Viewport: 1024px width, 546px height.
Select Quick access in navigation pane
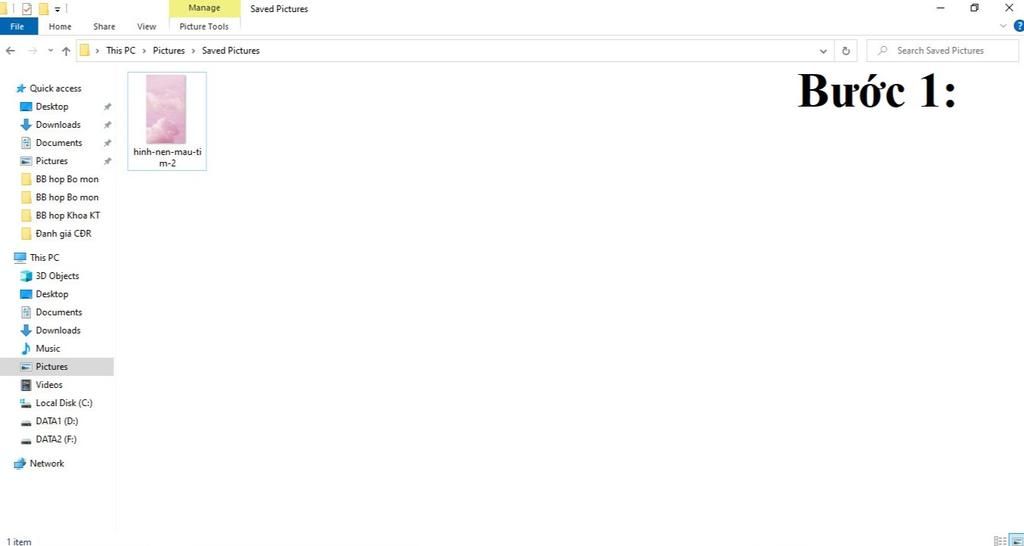[x=56, y=88]
